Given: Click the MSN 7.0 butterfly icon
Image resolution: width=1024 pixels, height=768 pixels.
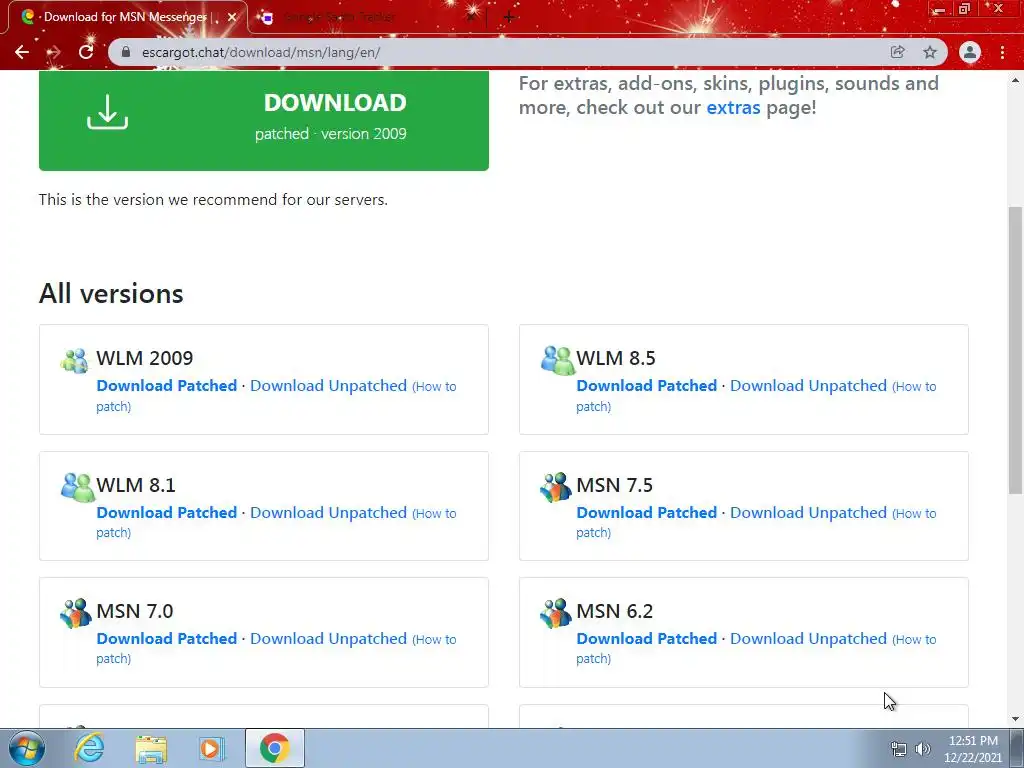Looking at the screenshot, I should click(76, 613).
